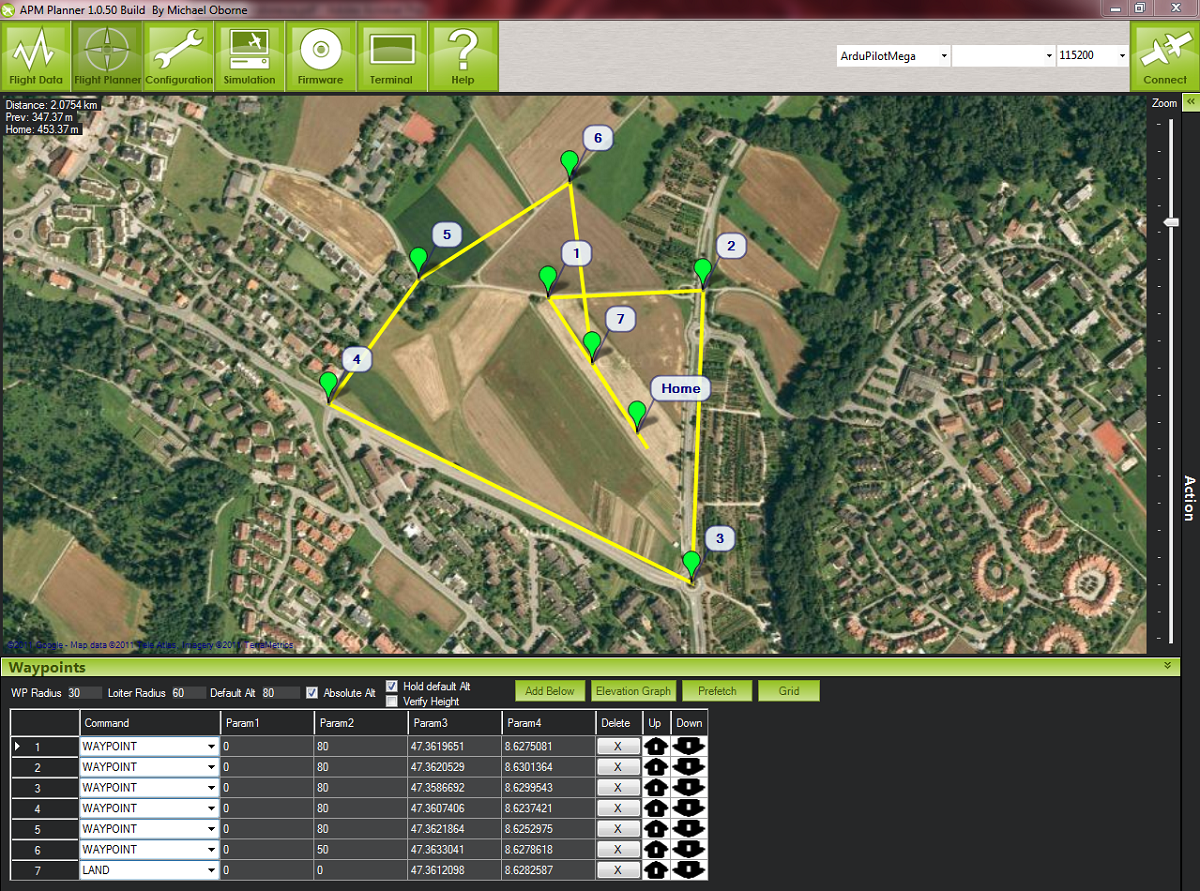Click the Prefetch button

tap(717, 691)
